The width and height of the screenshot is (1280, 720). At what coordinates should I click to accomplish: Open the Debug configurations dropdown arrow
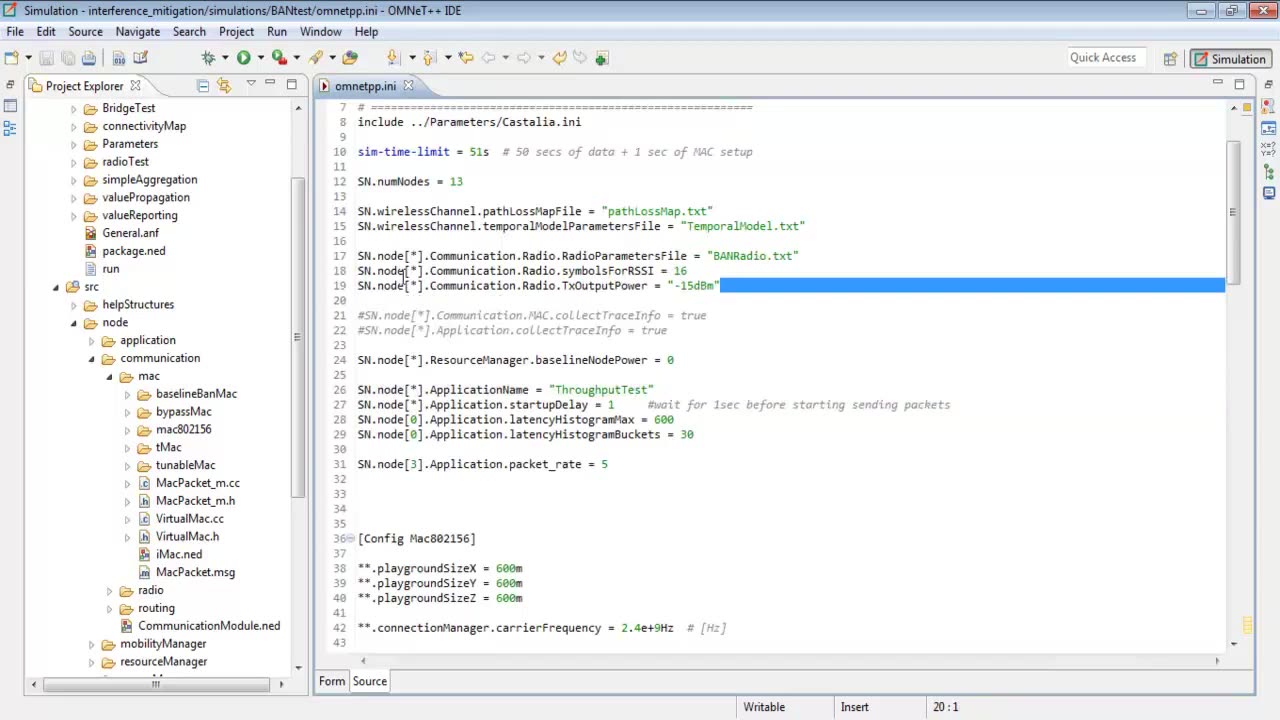click(225, 58)
